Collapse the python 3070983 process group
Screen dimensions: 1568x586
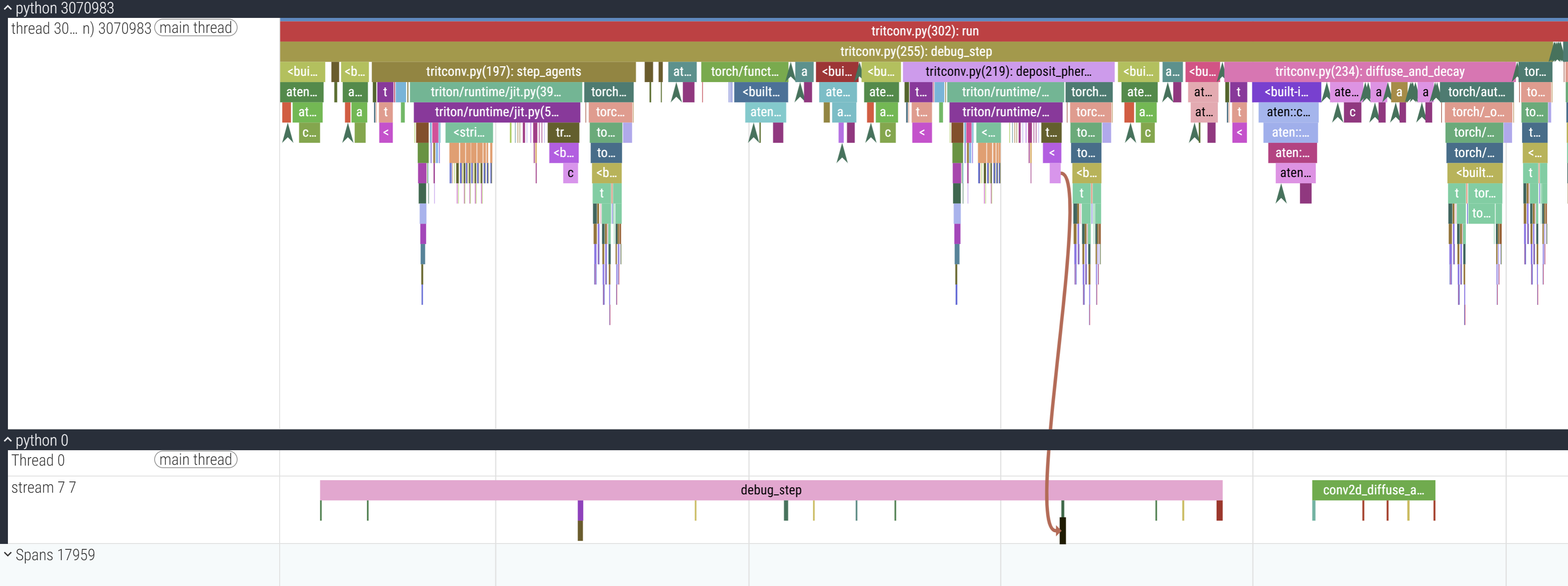click(8, 8)
